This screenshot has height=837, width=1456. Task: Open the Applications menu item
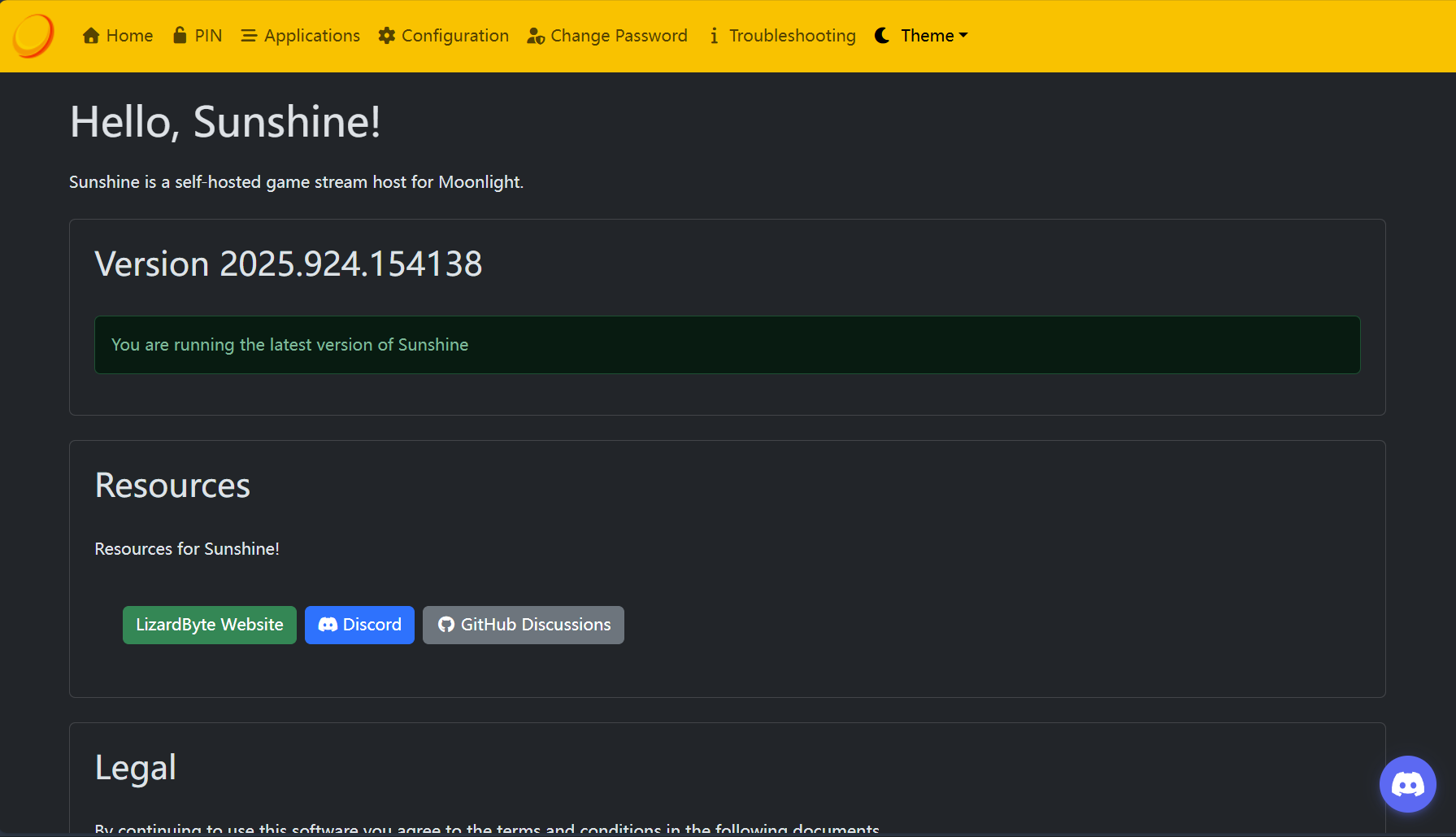311,36
